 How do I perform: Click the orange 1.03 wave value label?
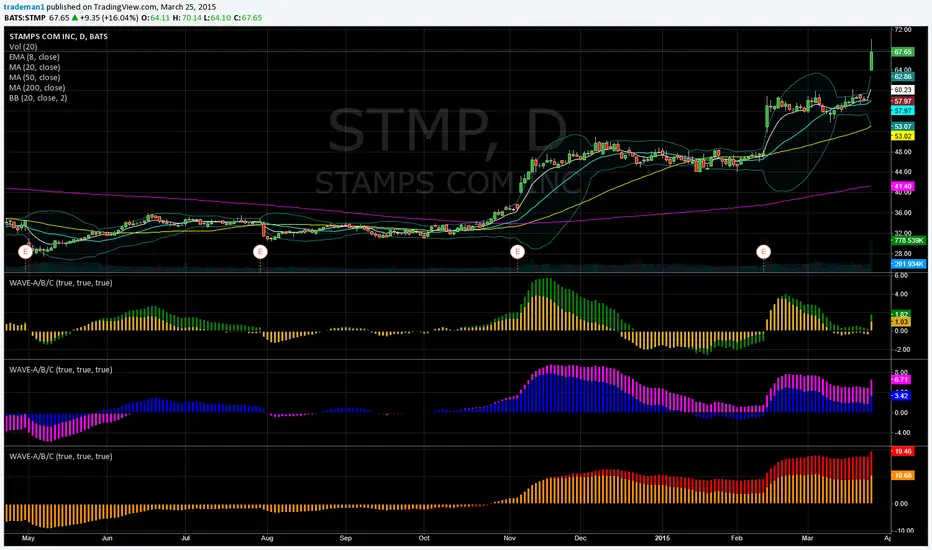(x=900, y=322)
